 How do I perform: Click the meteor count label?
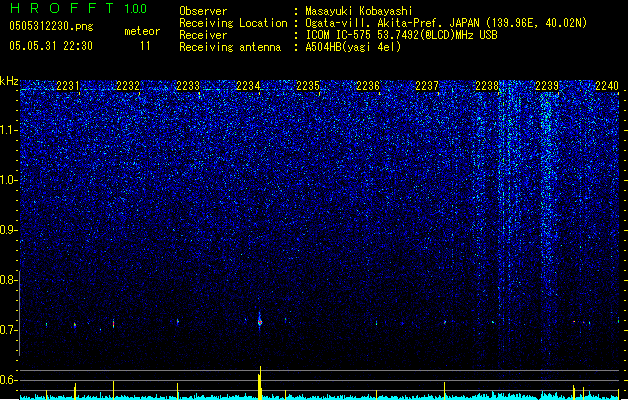click(x=142, y=31)
